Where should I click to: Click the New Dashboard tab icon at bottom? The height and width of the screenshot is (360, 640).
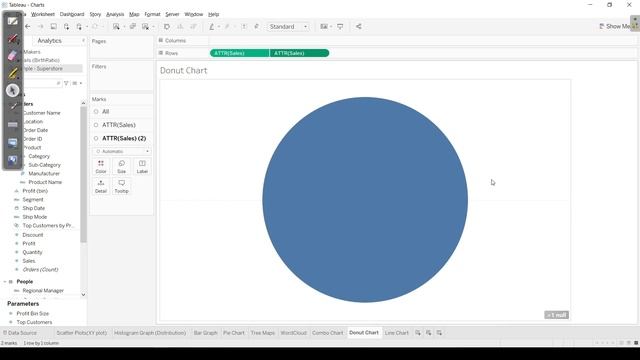pos(429,333)
